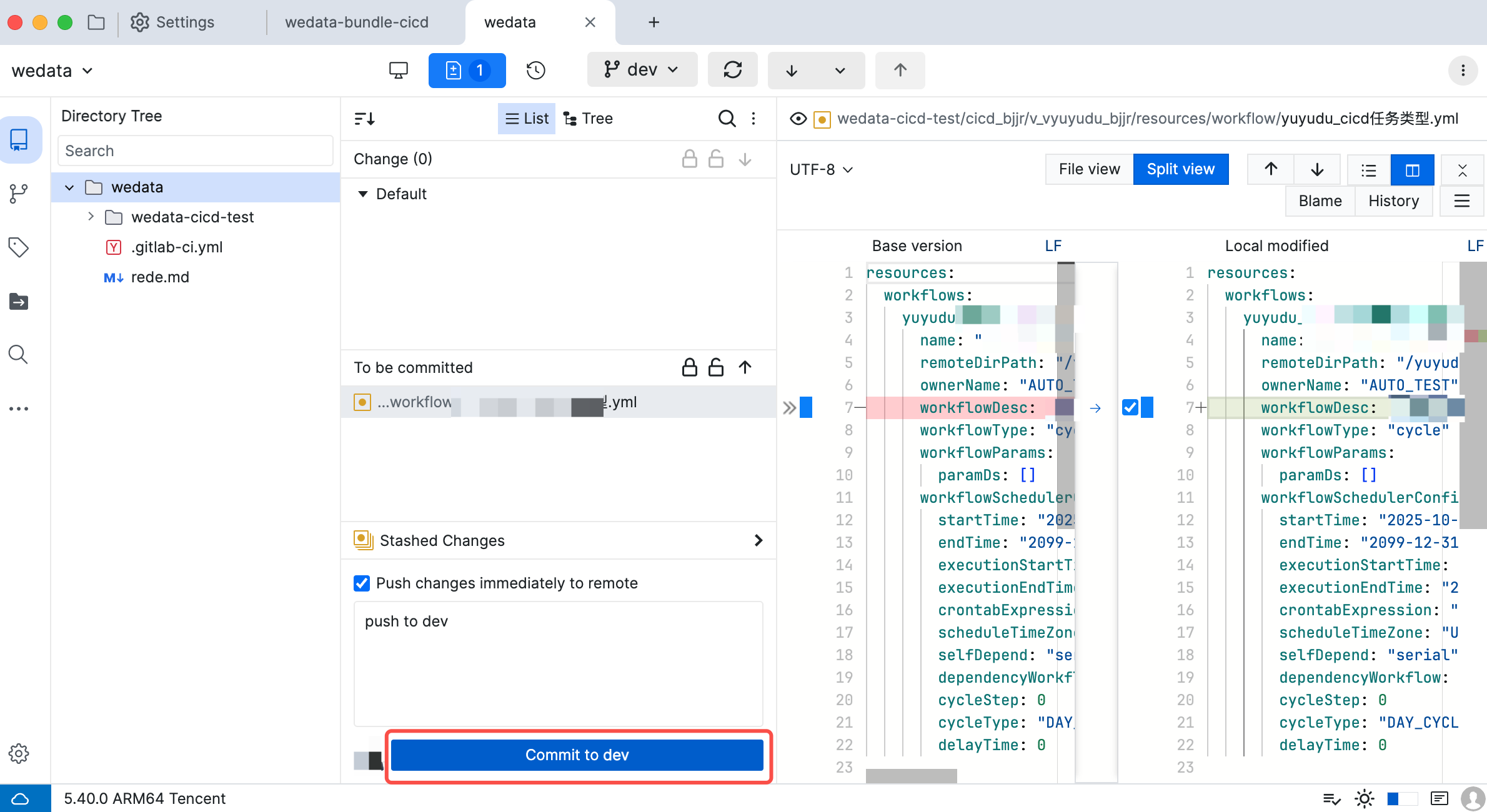Open the commit history clock icon
This screenshot has height=812, width=1487.
tap(535, 70)
